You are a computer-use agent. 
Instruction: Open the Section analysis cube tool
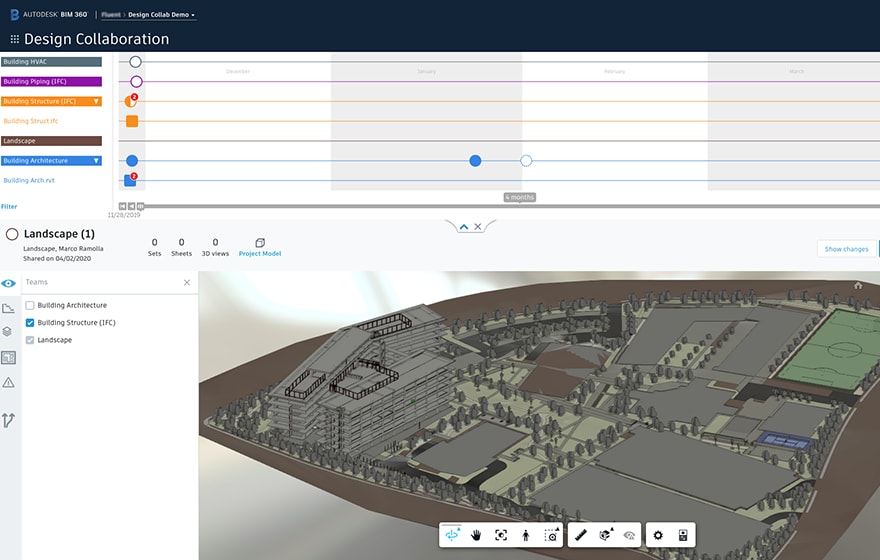click(605, 535)
